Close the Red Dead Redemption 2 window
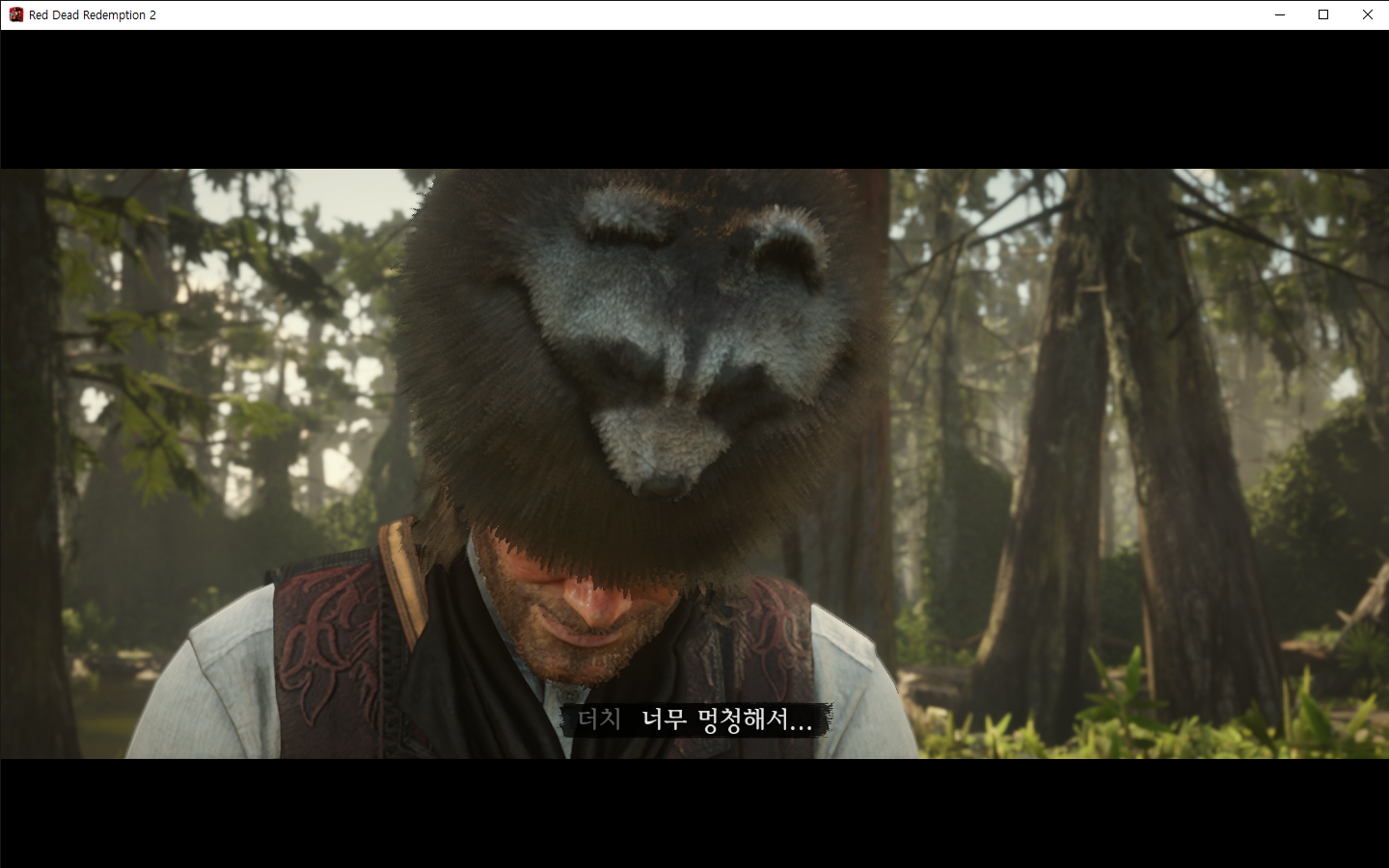The height and width of the screenshot is (868, 1389). [x=1367, y=14]
